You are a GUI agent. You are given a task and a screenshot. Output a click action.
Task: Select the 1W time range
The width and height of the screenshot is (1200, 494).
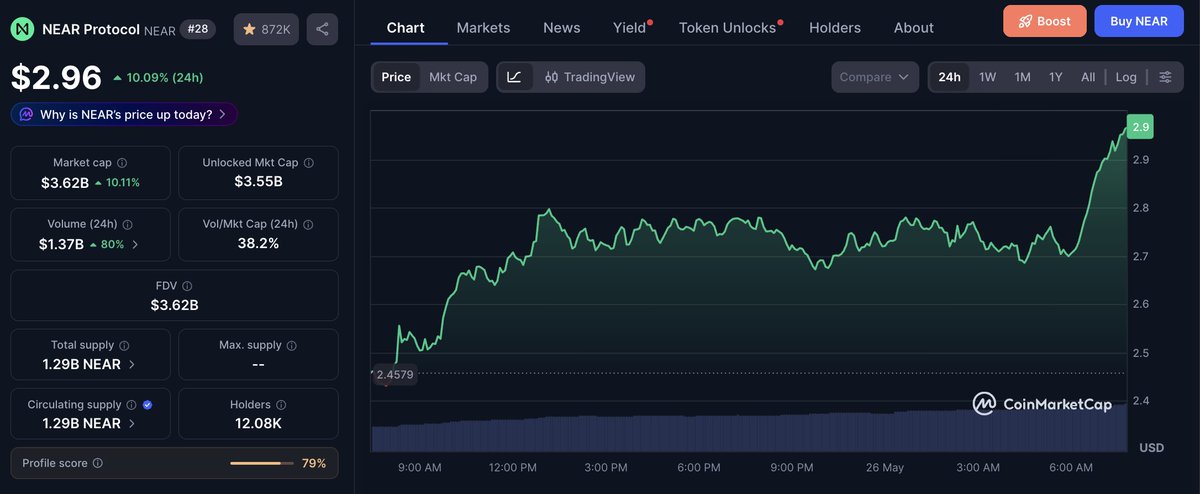[987, 77]
